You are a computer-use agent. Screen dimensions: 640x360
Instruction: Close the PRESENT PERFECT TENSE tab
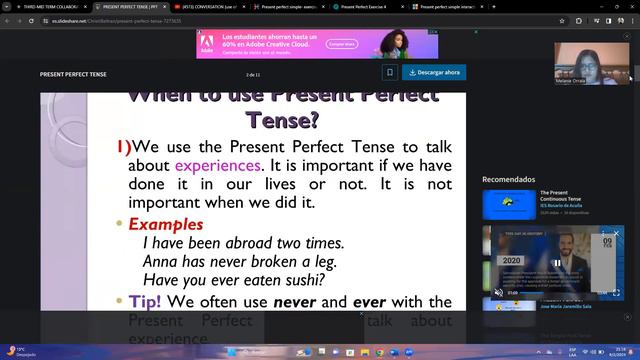click(x=164, y=7)
